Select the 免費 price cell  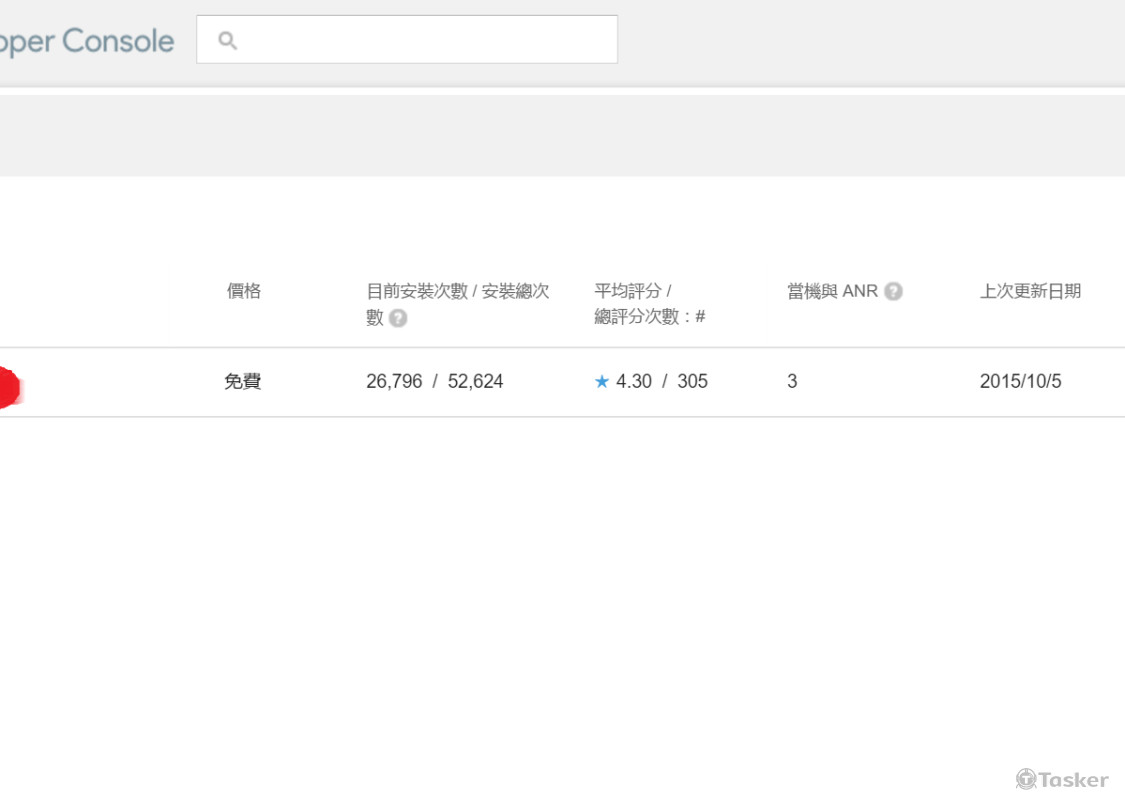(x=242, y=381)
